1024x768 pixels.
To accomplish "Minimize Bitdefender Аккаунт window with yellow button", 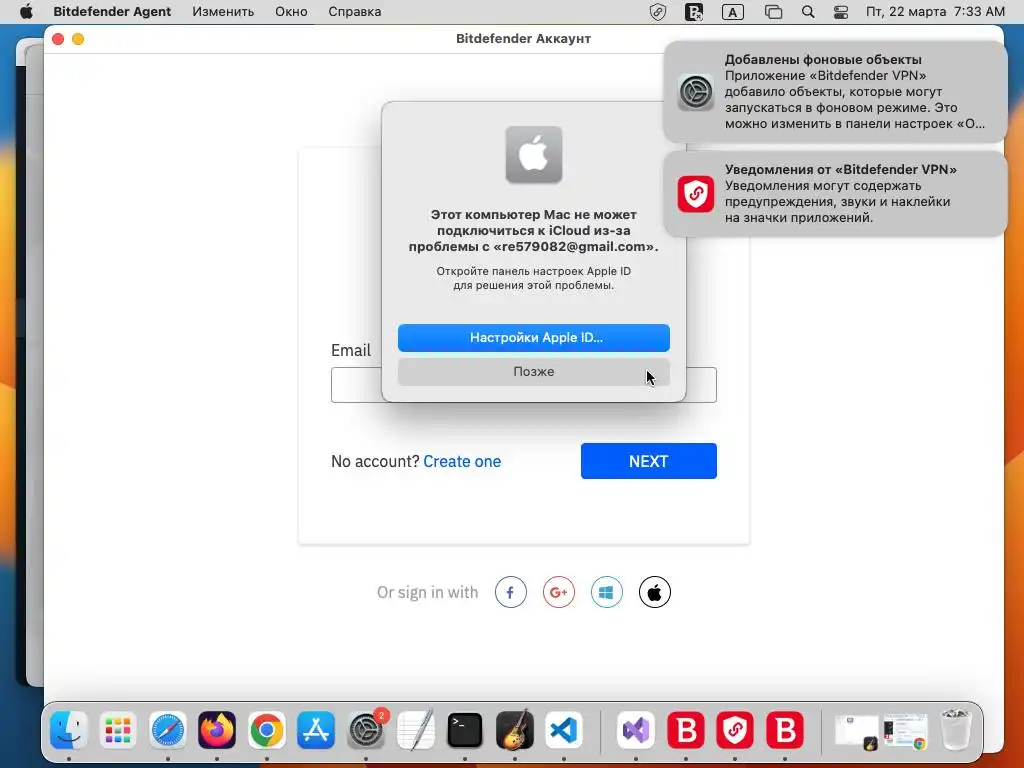I will tap(78, 39).
